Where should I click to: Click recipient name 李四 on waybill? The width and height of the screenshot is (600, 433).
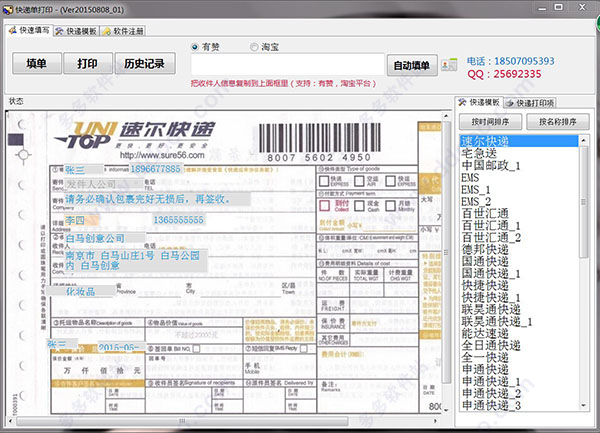pyautogui.click(x=82, y=220)
